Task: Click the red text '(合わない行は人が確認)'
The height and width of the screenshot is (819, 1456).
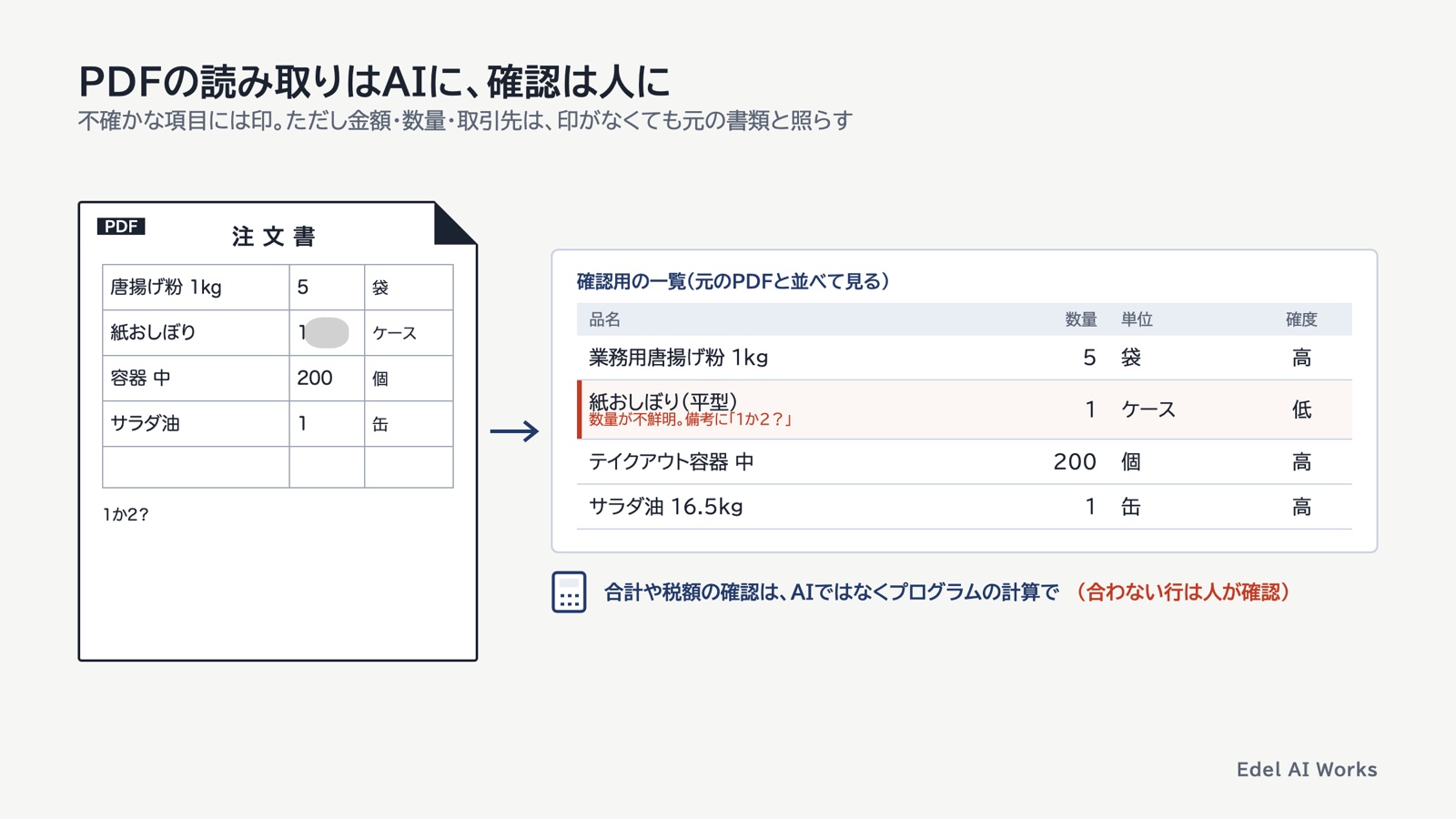Action: coord(1182,592)
